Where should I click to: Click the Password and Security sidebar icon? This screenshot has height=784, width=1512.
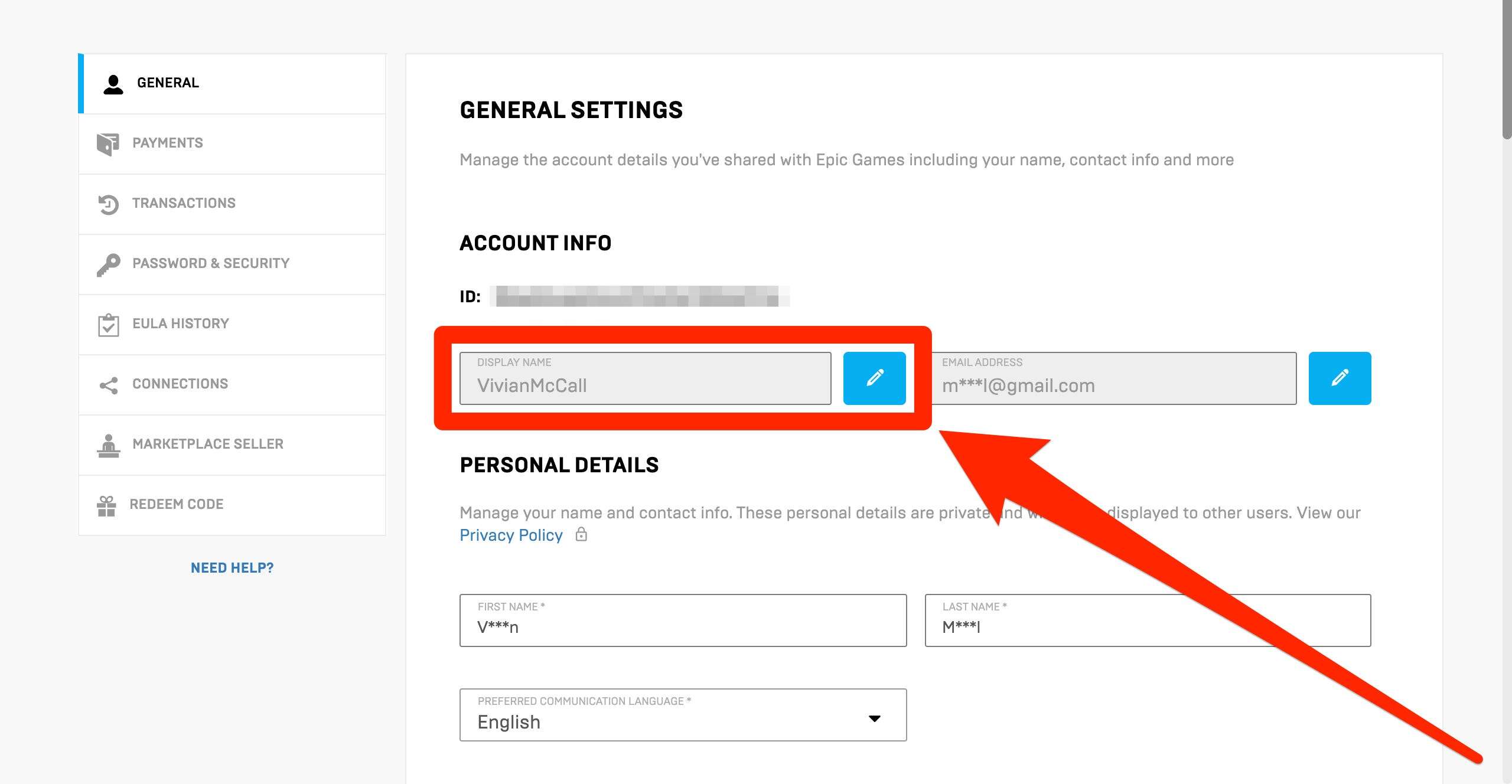coord(109,263)
